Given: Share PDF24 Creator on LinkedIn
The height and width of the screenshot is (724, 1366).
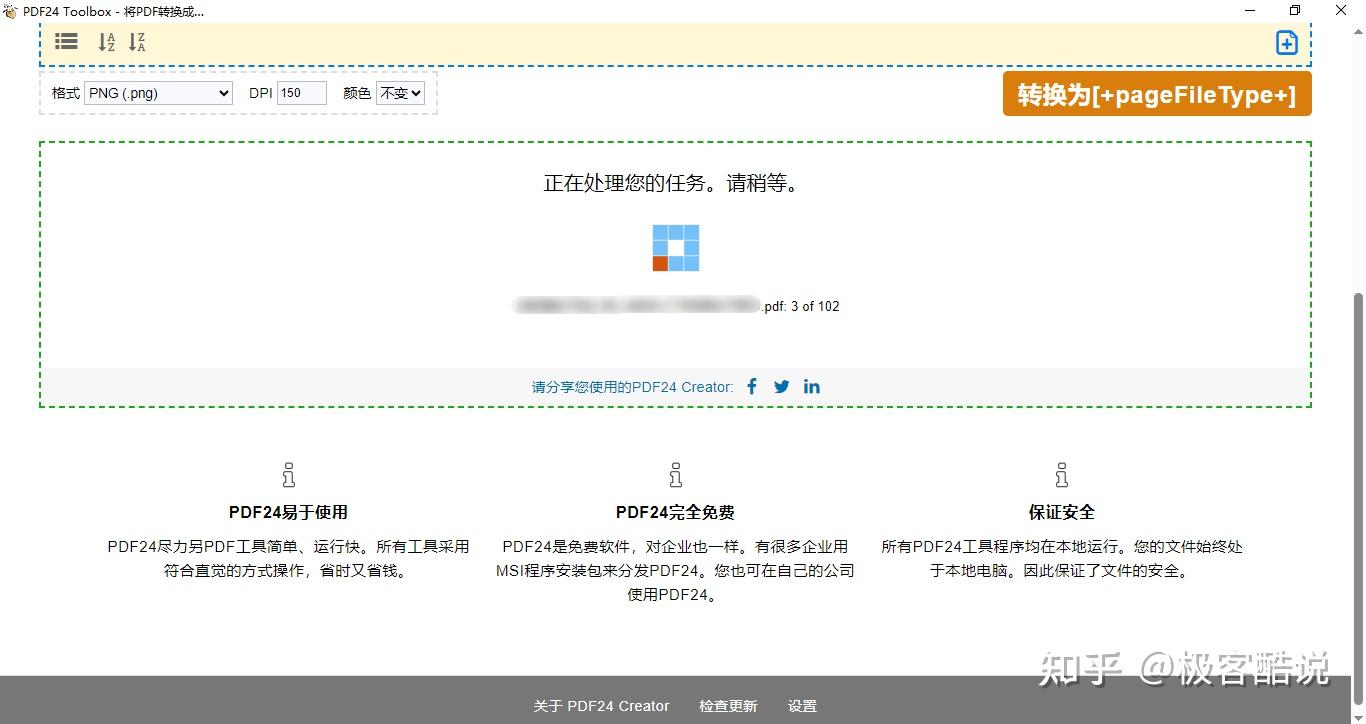Looking at the screenshot, I should coord(811,386).
